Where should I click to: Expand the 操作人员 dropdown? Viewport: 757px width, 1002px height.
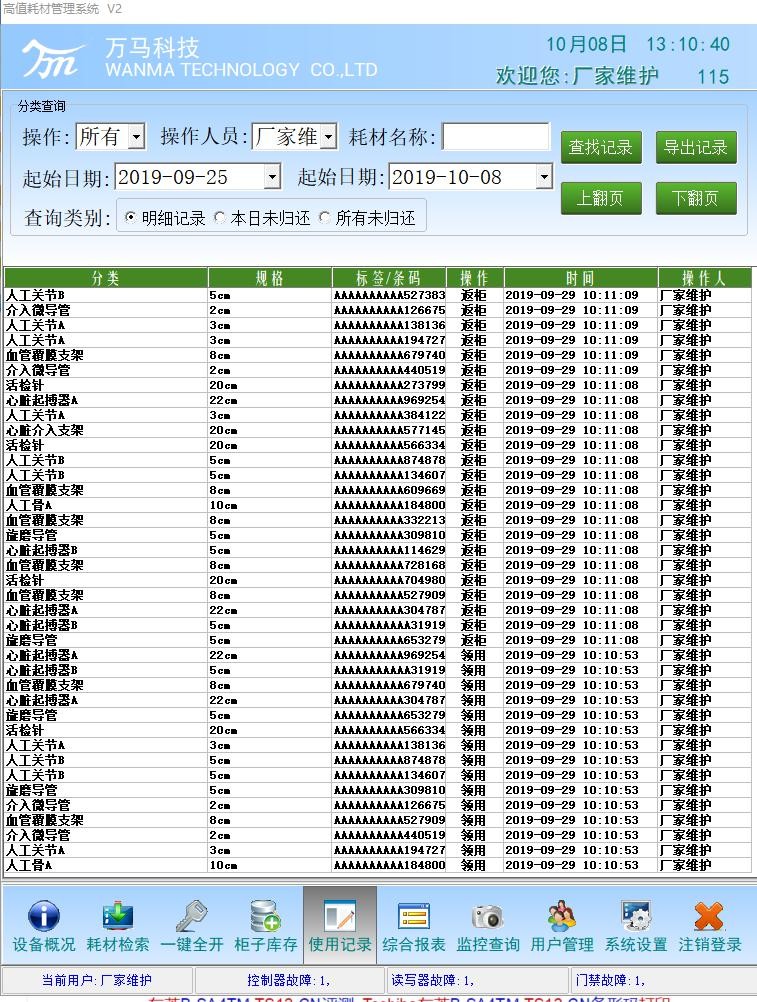tap(328, 137)
